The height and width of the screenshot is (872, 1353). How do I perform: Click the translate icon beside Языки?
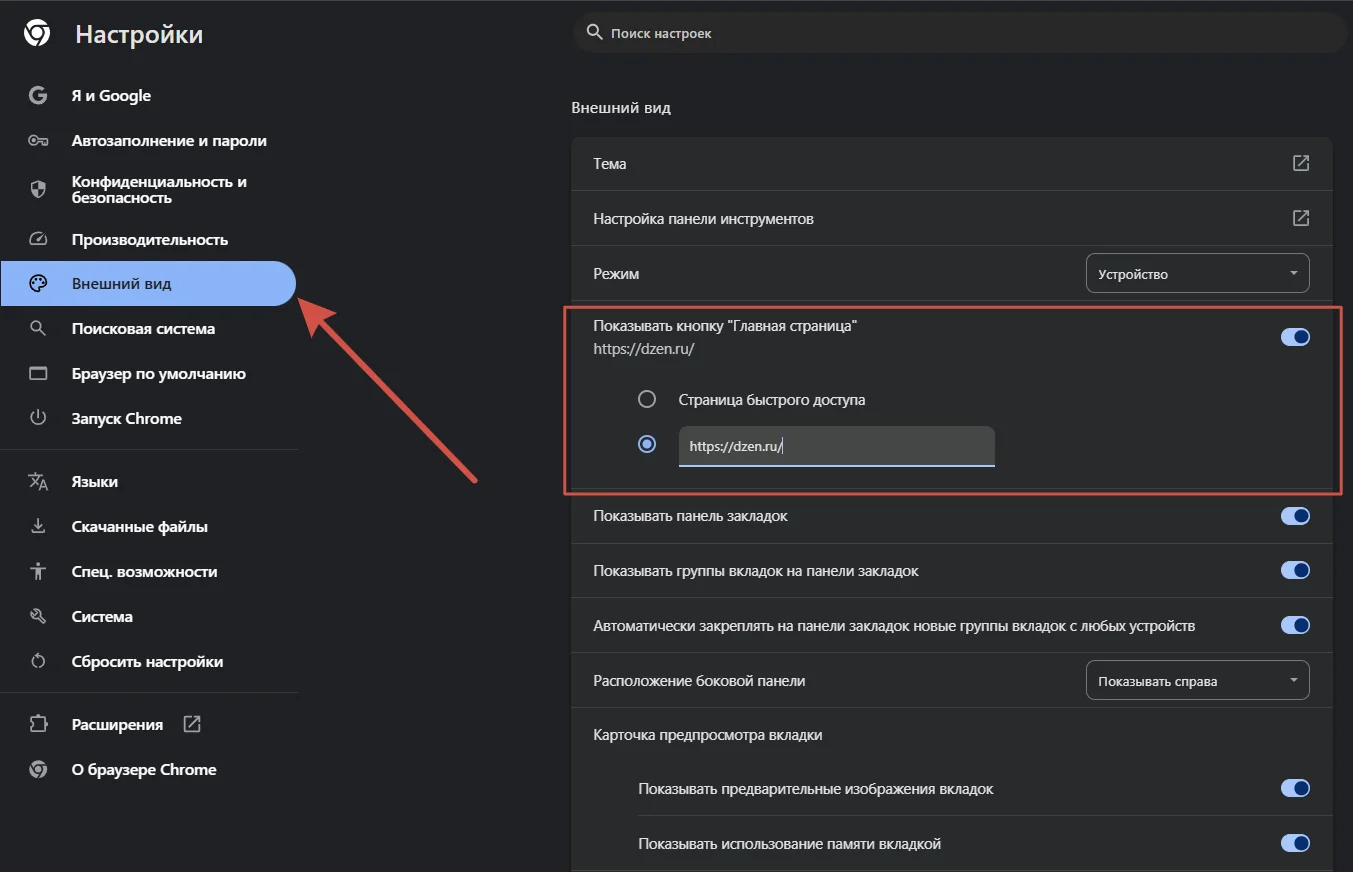tap(38, 482)
